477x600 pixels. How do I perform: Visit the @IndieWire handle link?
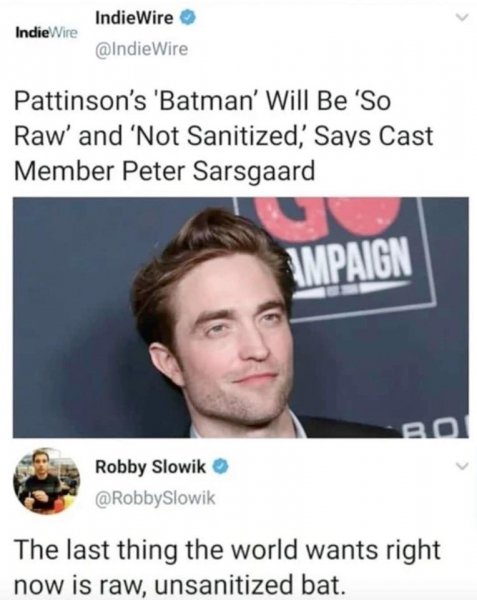(x=142, y=49)
